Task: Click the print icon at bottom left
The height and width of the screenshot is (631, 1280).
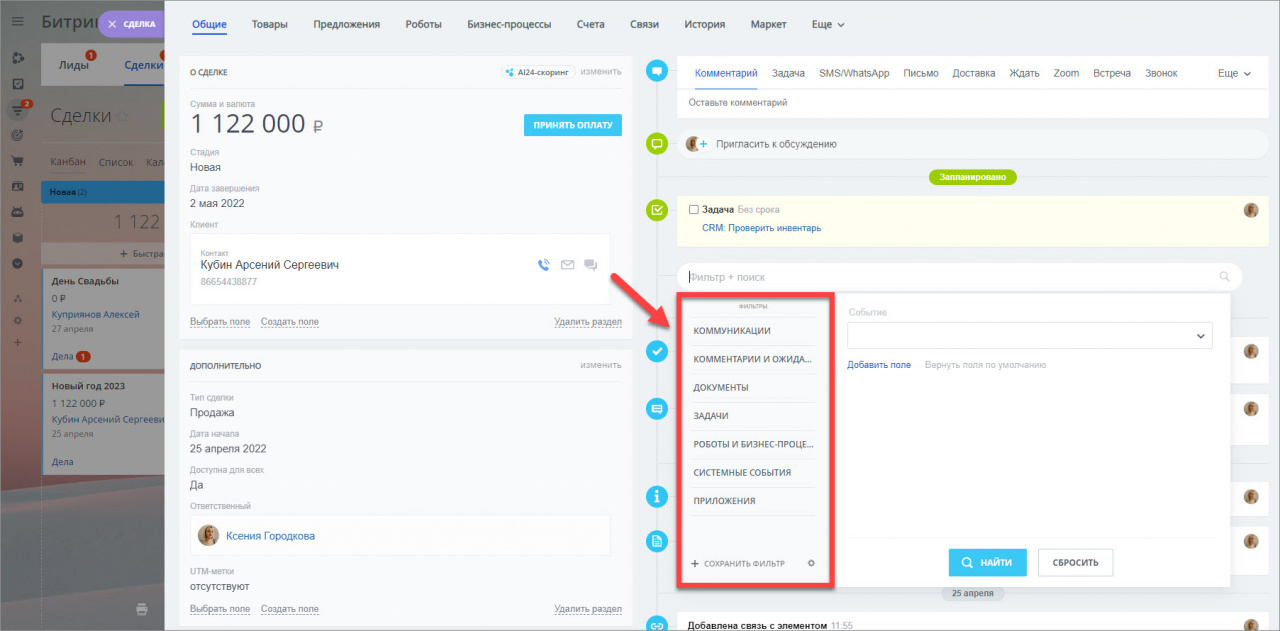Action: pyautogui.click(x=142, y=608)
